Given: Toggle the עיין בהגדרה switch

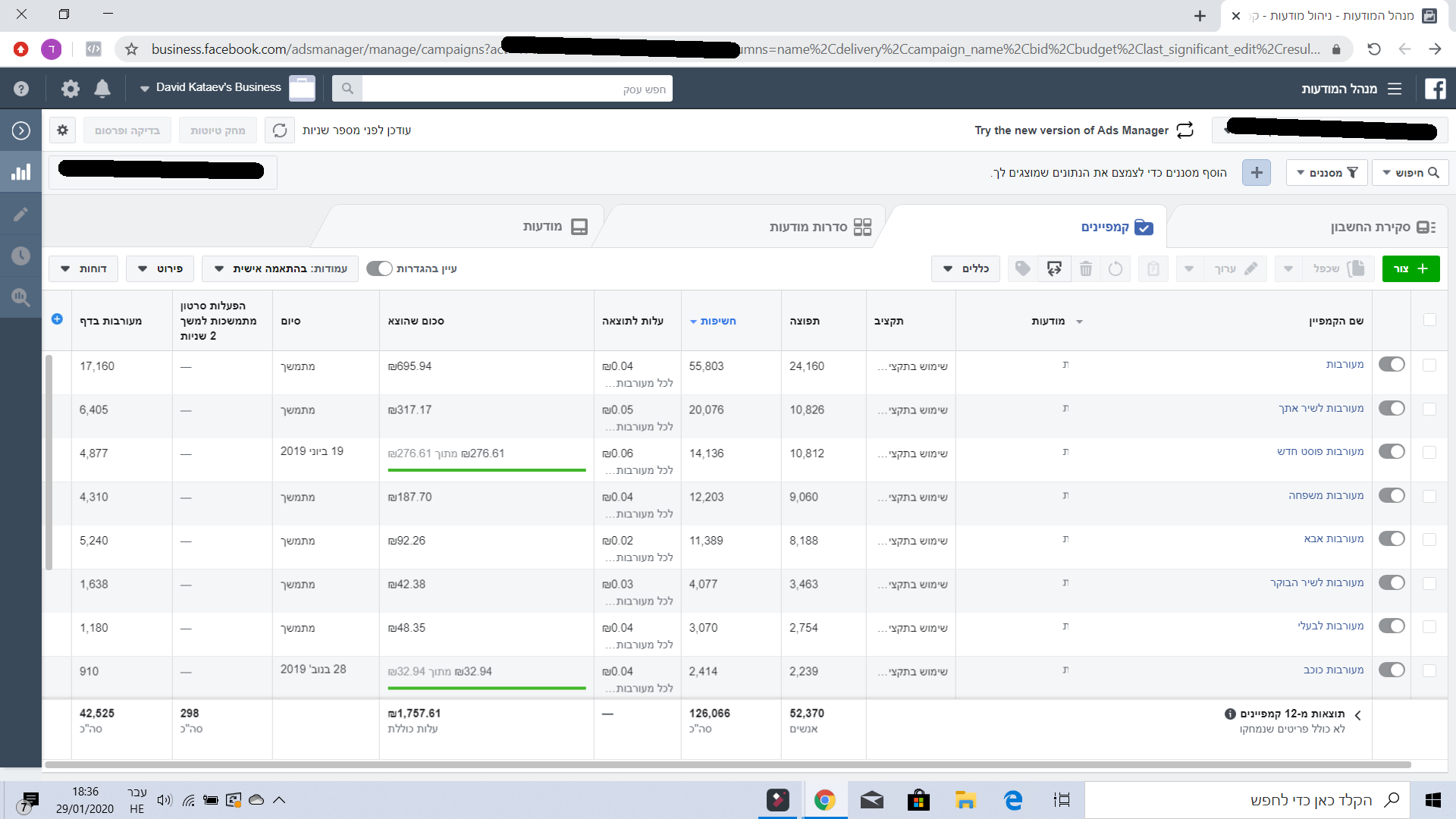Looking at the screenshot, I should pos(379,268).
